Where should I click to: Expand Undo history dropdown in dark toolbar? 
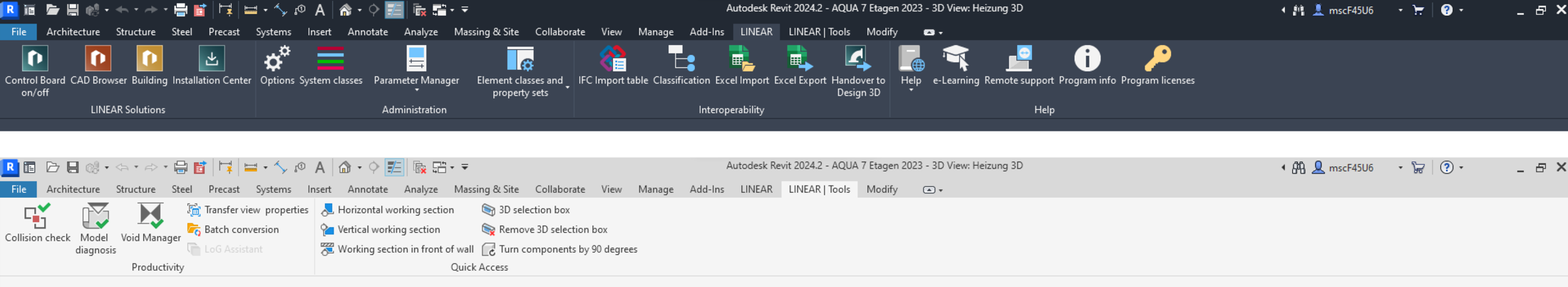(135, 10)
